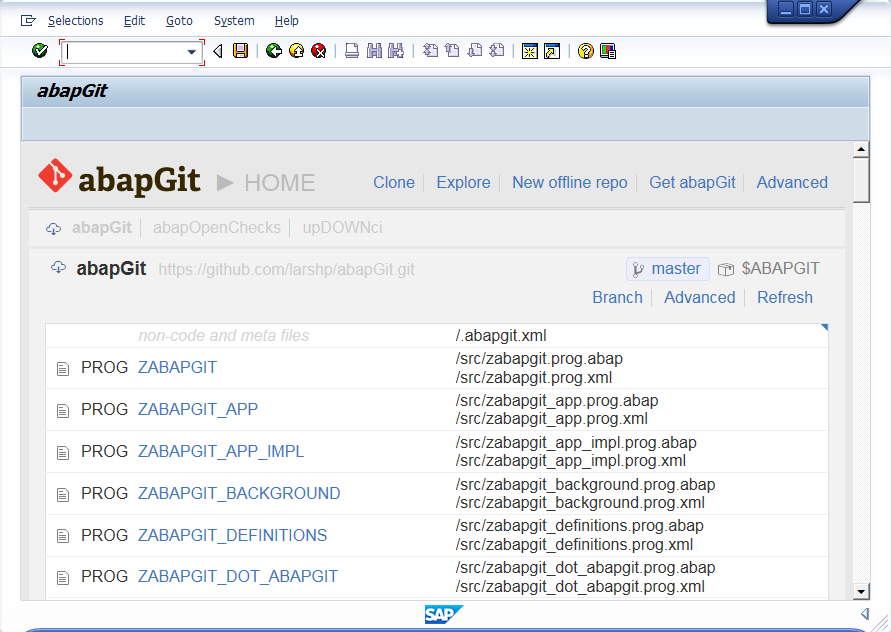Select the abapOpenChecks repo link

click(x=216, y=227)
